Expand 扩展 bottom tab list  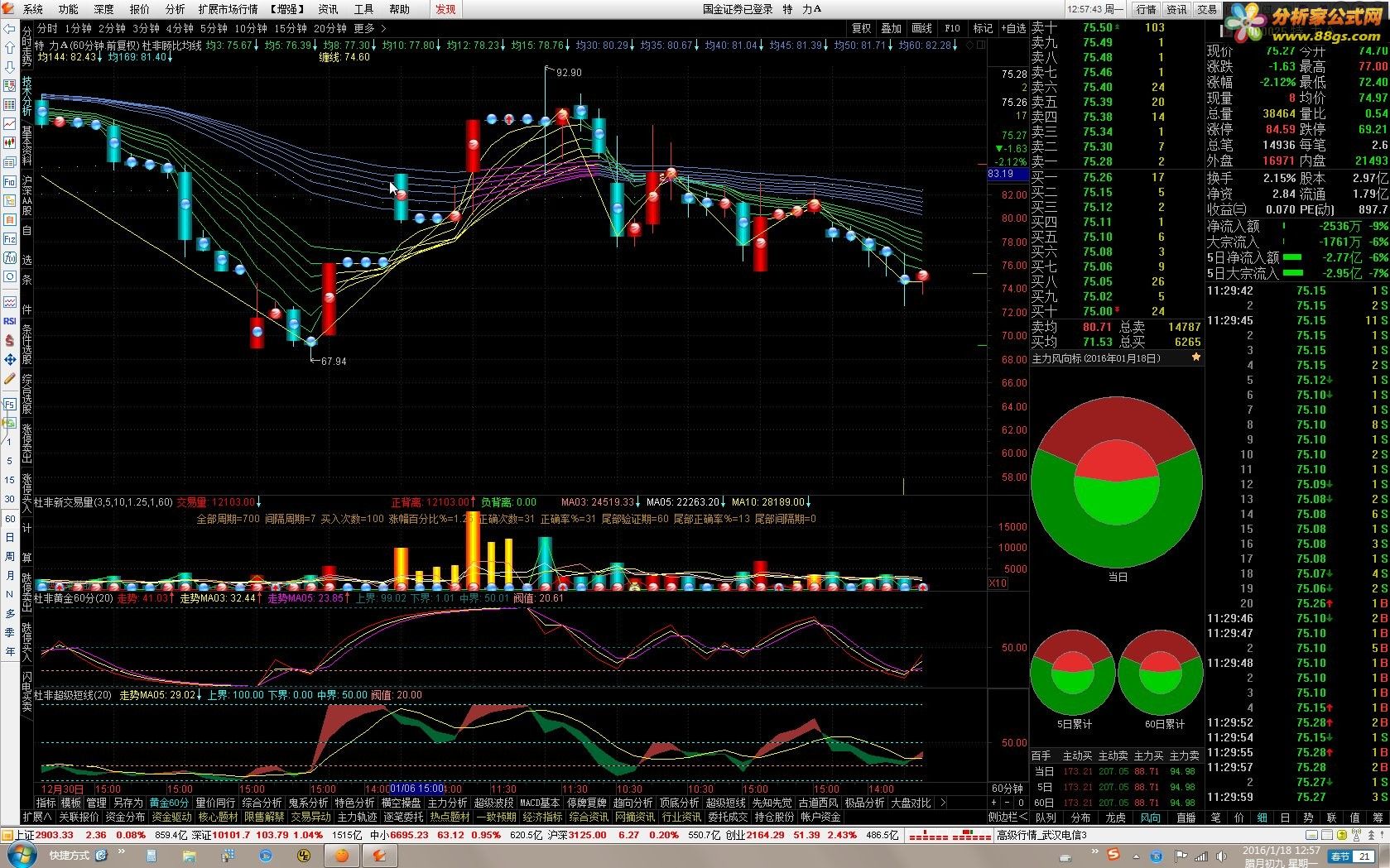click(x=37, y=817)
